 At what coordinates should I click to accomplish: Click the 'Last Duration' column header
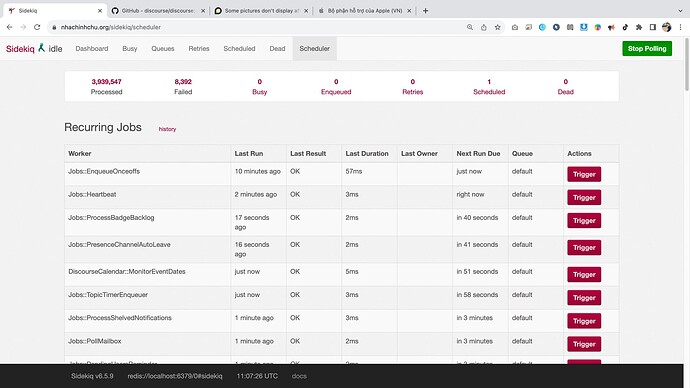[367, 154]
